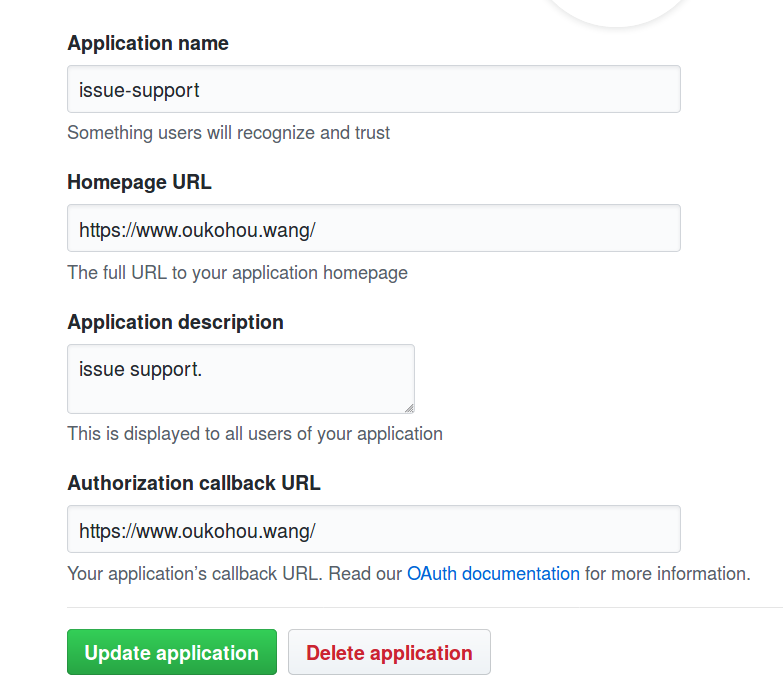The height and width of the screenshot is (685, 783).
Task: Click the description textarea resize handle
Action: 408,407
